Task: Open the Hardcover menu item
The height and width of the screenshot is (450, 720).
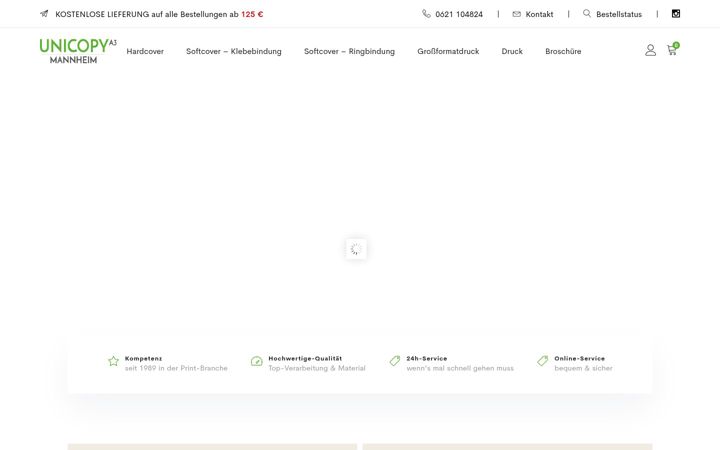Action: click(145, 51)
